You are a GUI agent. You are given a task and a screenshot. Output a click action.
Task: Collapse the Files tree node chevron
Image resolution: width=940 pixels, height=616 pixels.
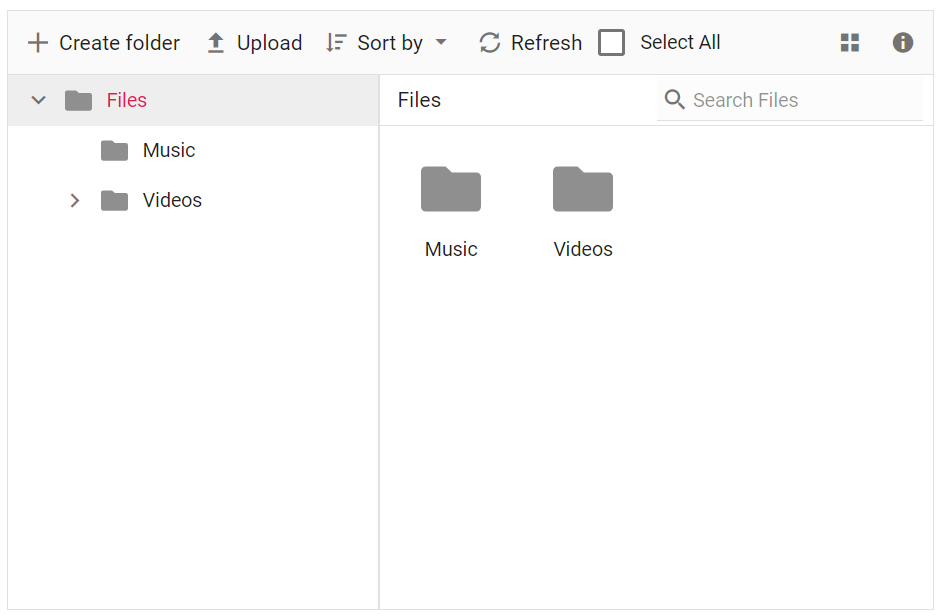coord(38,100)
